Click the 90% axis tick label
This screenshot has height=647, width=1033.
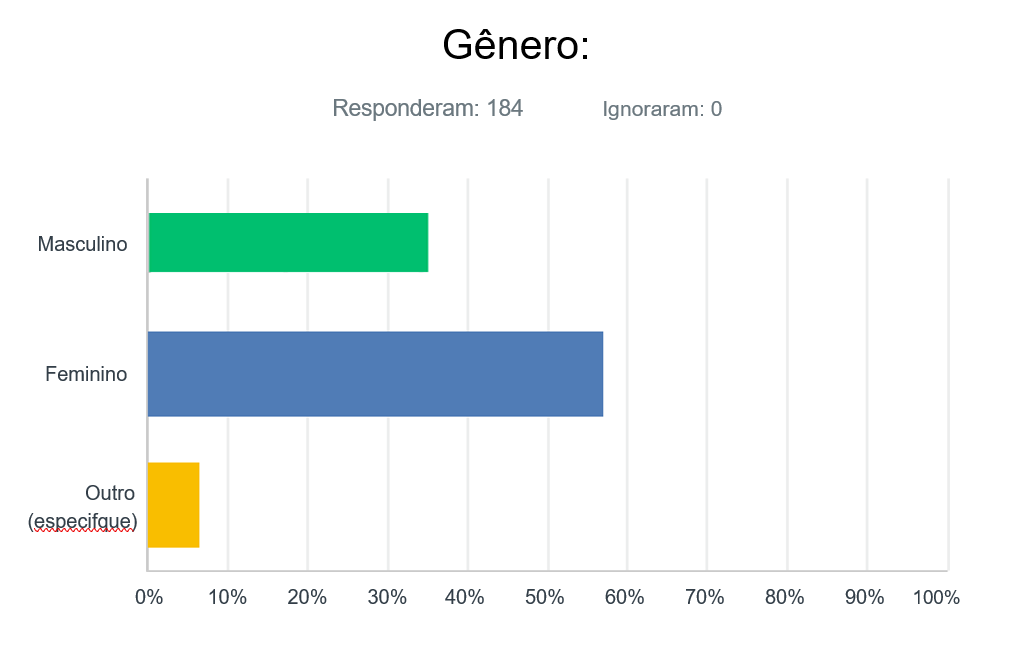pos(865,597)
